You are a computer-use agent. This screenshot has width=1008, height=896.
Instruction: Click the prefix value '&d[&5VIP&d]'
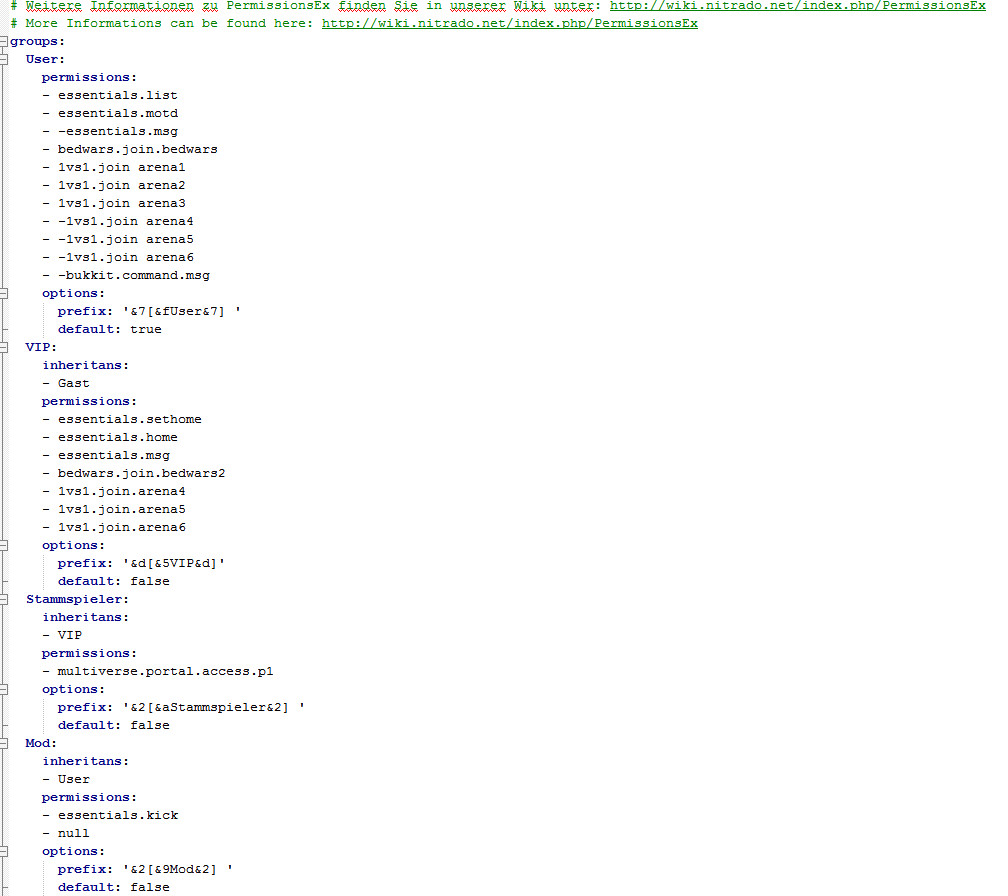point(174,564)
